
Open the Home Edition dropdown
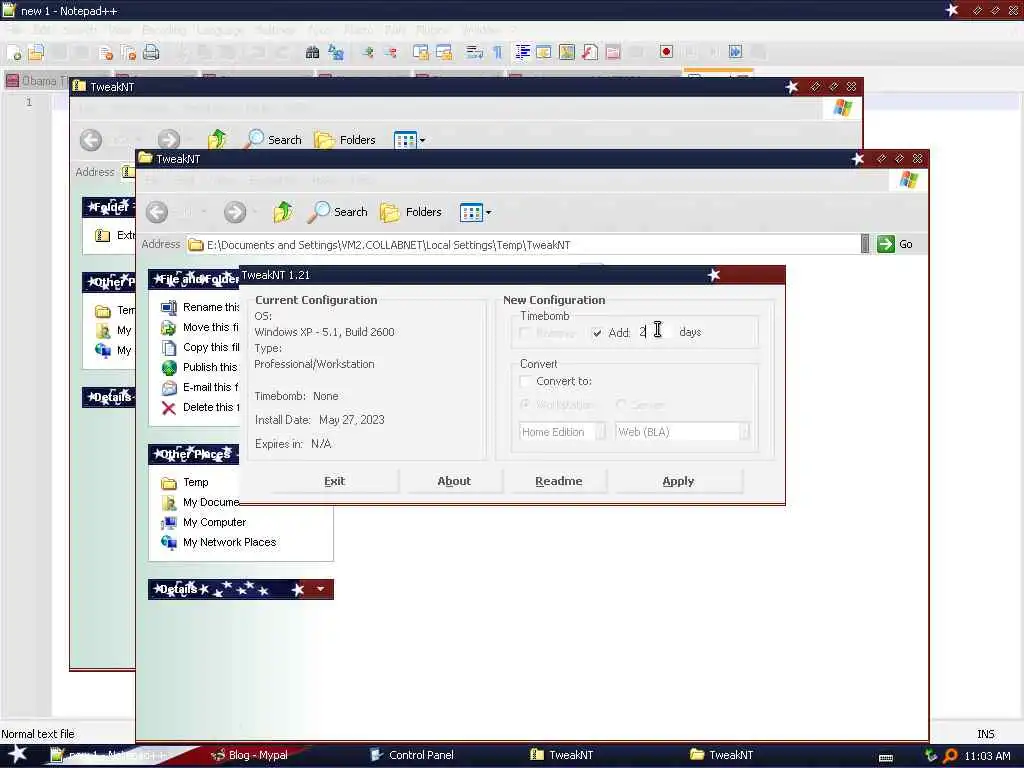pyautogui.click(x=600, y=432)
